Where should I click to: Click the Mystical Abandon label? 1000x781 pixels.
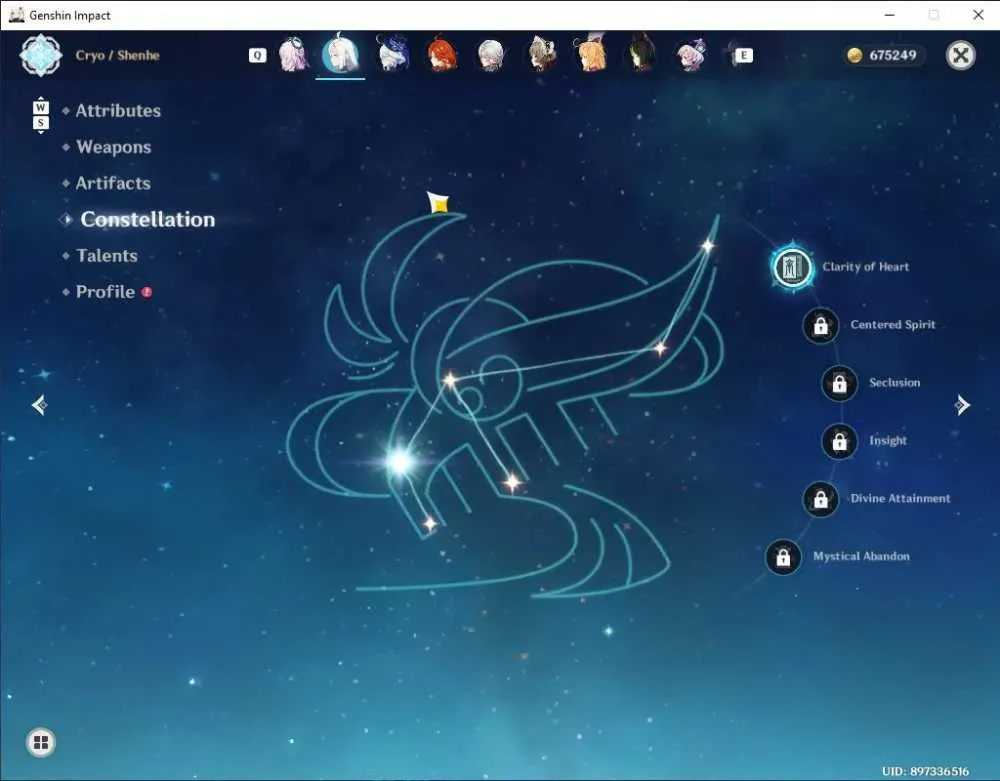click(861, 557)
